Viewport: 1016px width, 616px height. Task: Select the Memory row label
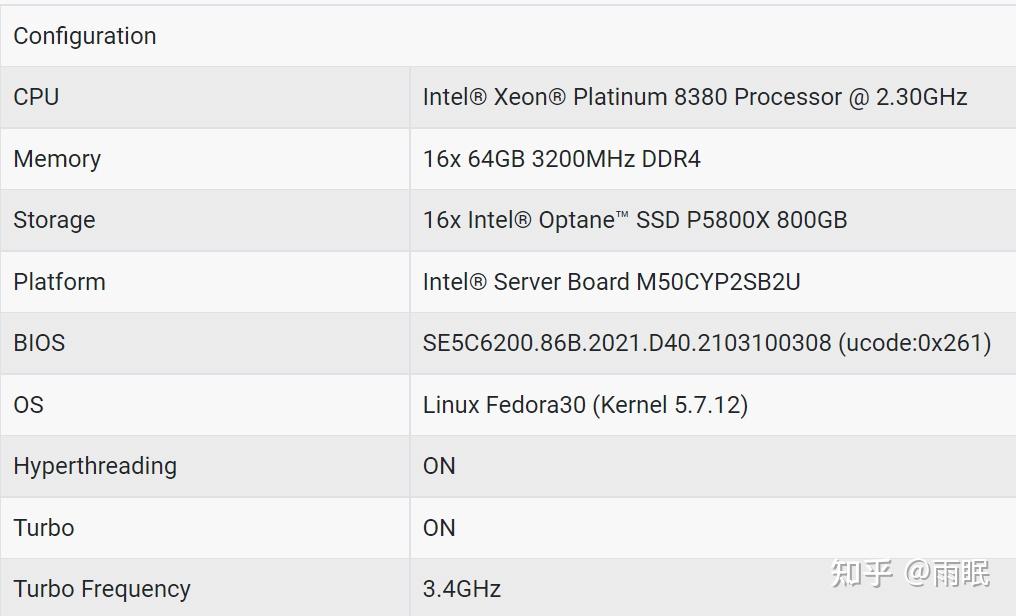[x=57, y=159]
